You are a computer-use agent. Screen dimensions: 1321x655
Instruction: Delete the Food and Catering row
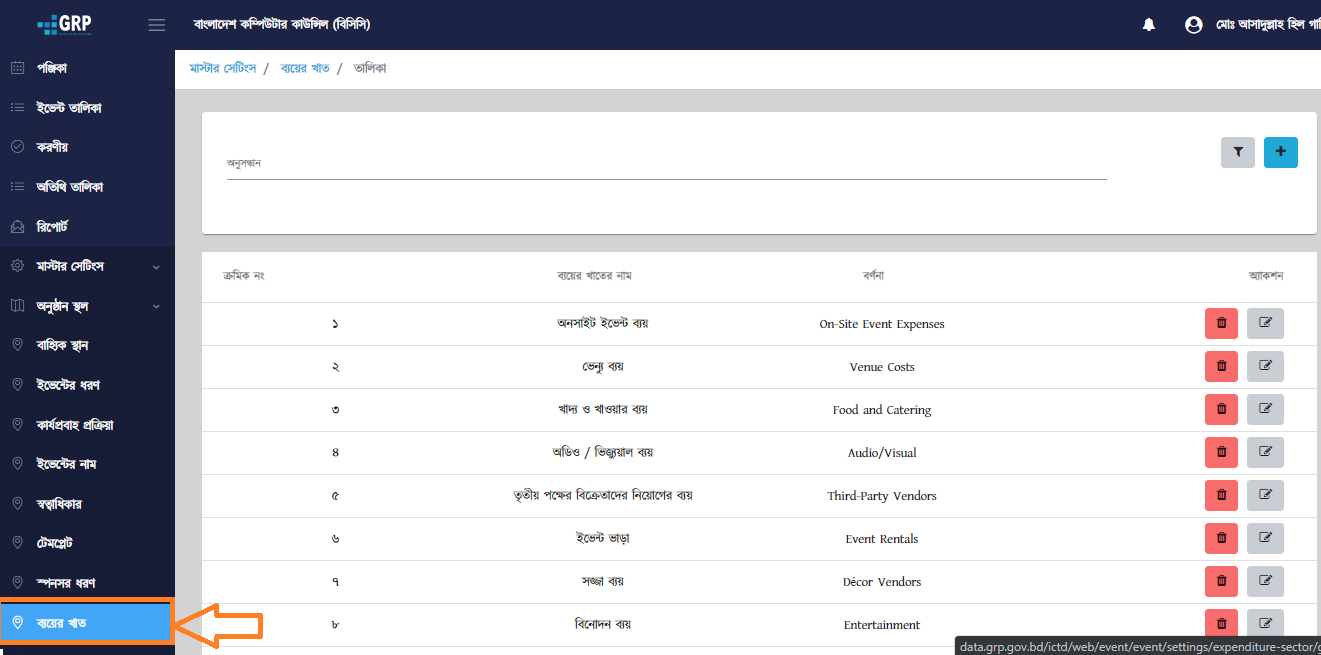1221,410
